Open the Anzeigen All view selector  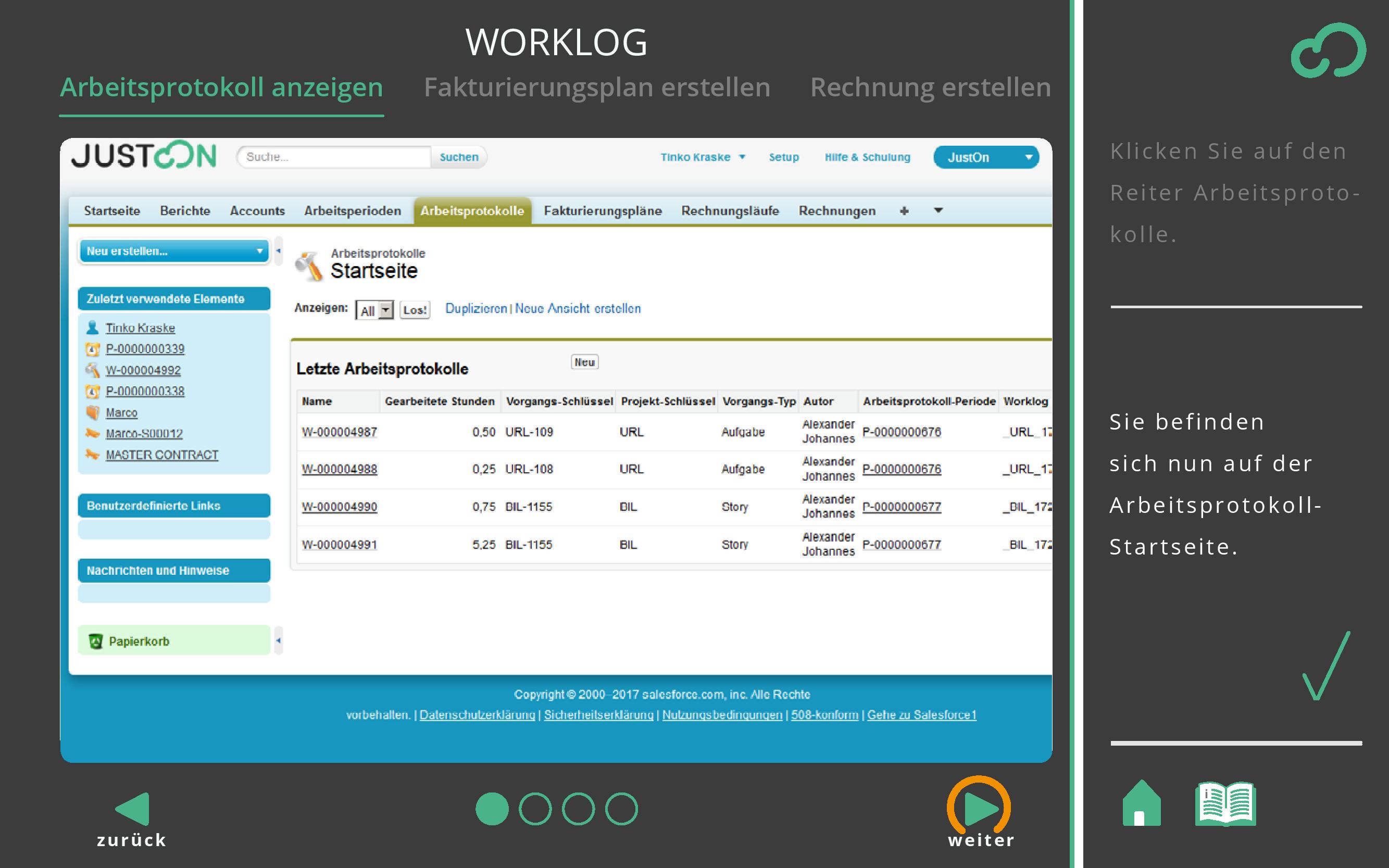point(374,310)
